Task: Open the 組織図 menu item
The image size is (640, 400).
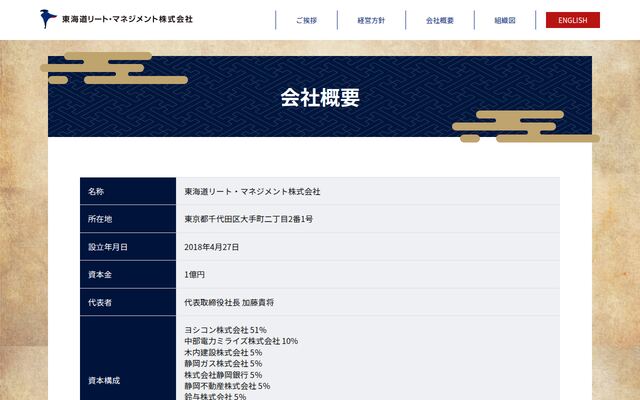Action: 505,20
